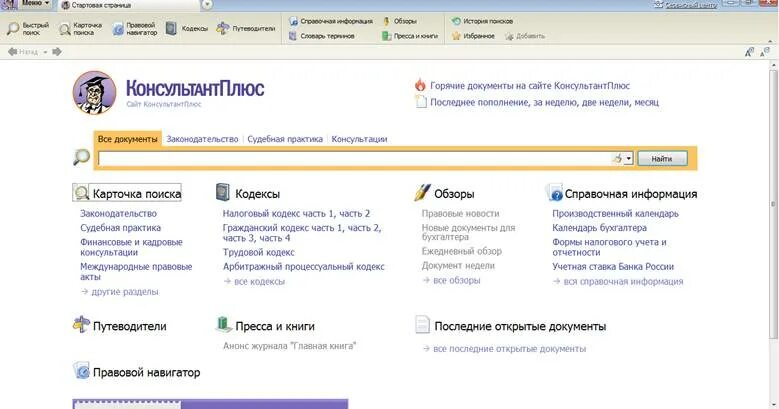Open Справочная информация in the toolbar
The height and width of the screenshot is (409, 779).
coord(330,21)
